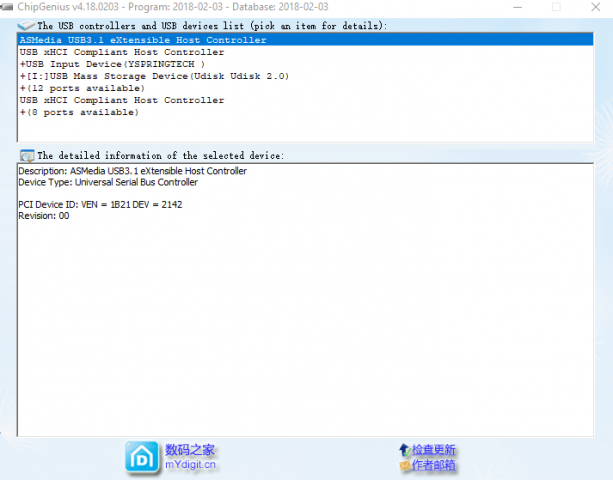Click the mYdigit.cn house logo icon
The image size is (613, 480).
pyautogui.click(x=142, y=458)
